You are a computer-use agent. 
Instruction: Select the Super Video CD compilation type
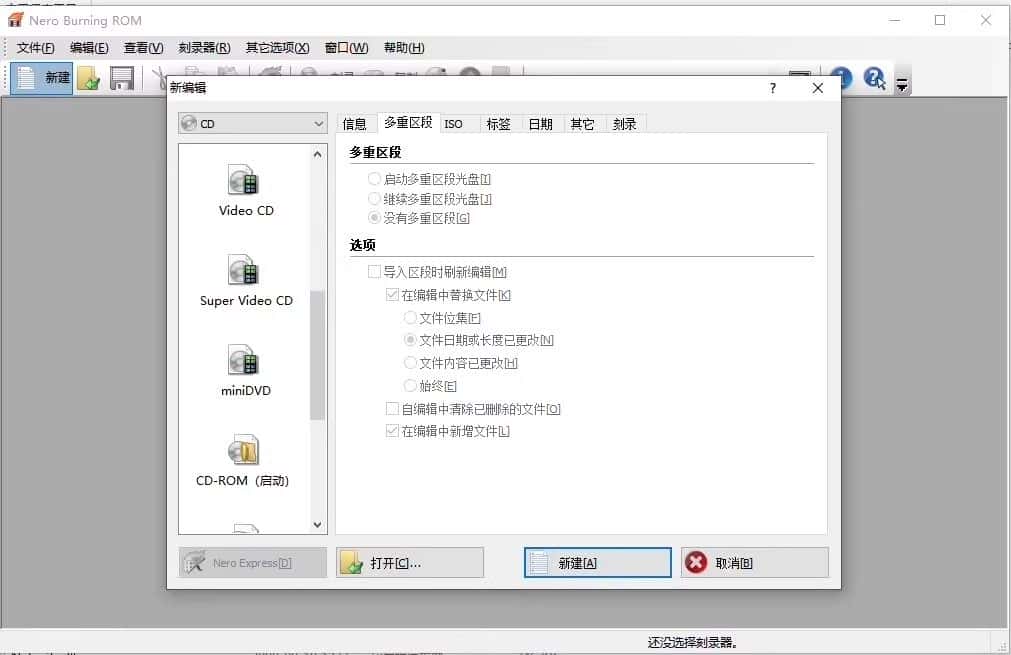pos(243,278)
